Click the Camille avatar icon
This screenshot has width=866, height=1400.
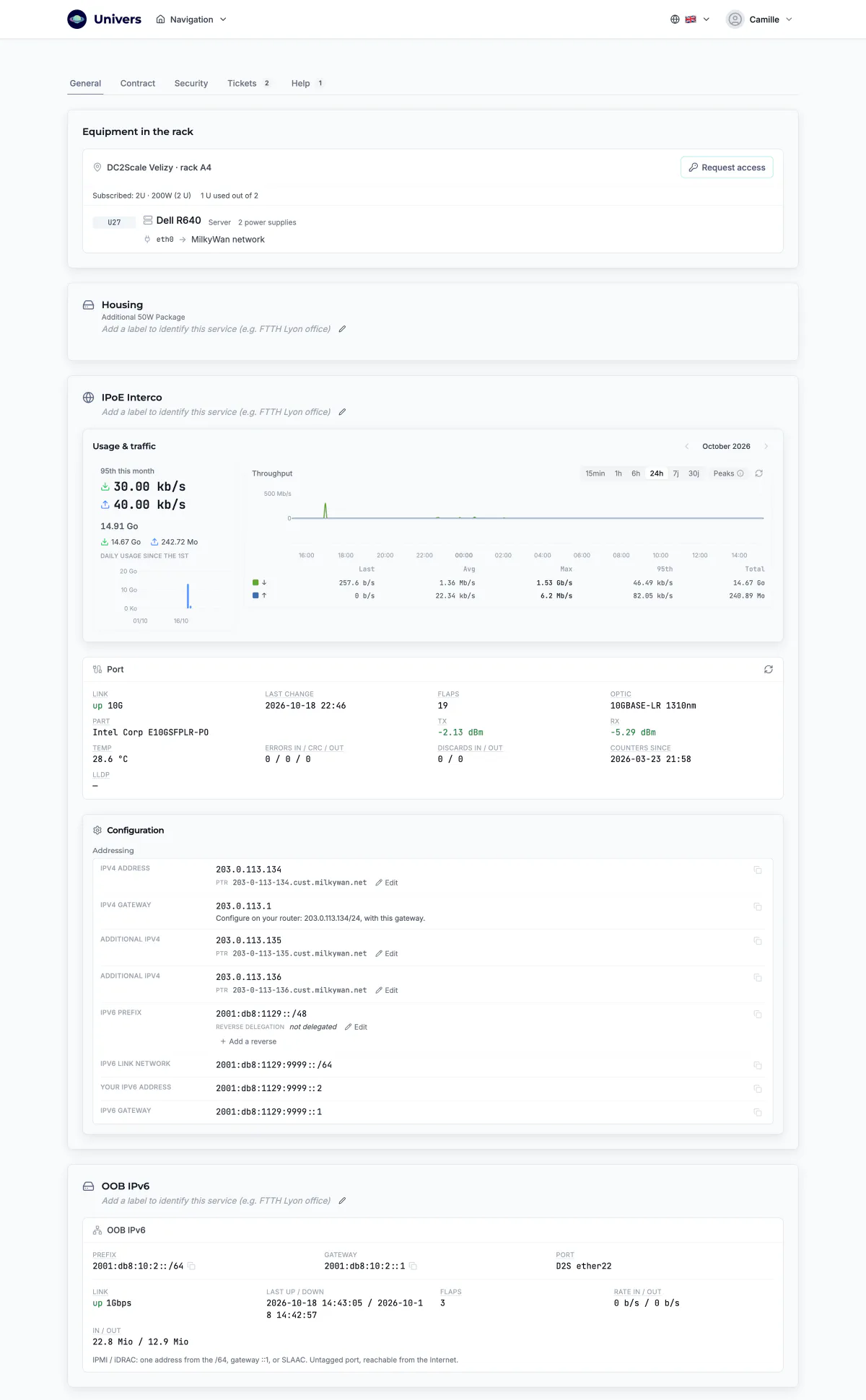click(x=735, y=19)
